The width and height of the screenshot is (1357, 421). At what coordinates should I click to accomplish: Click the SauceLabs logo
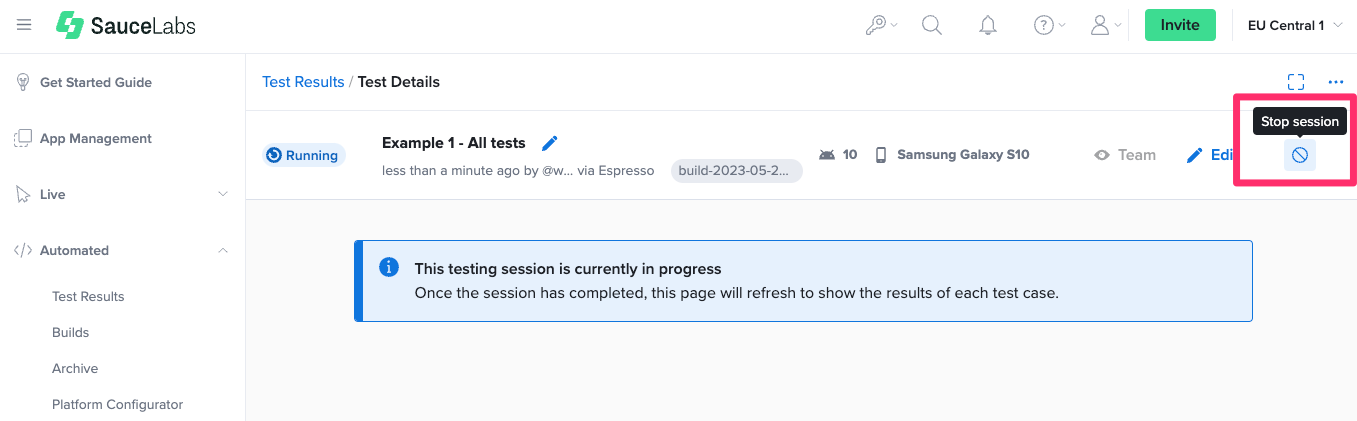(126, 25)
